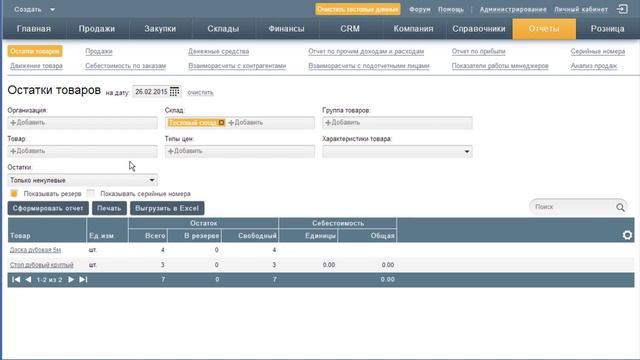
Task: Click the Всего column header
Action: click(148, 236)
